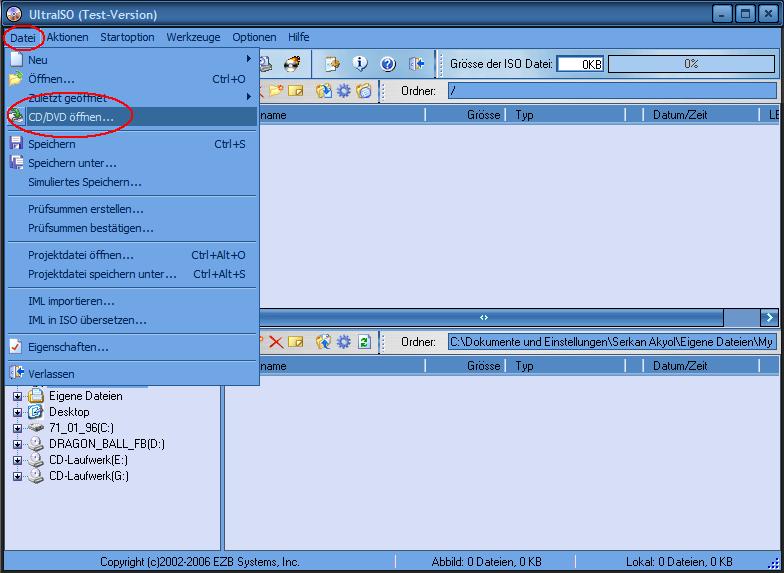
Task: Click the hard drive icon for 71_01_96(C:)
Action: [x=36, y=428]
